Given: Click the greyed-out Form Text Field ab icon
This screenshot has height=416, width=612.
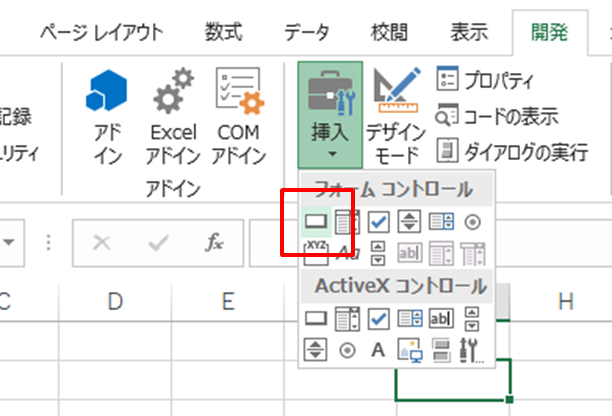Looking at the screenshot, I should (x=409, y=253).
